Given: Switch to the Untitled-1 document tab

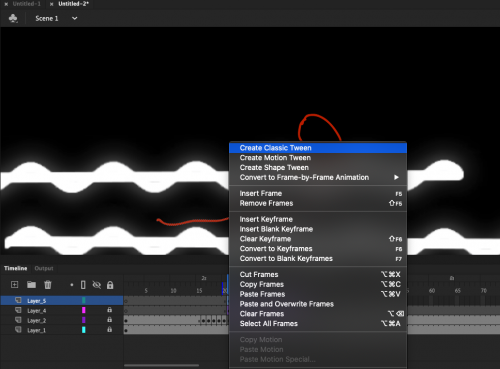Looking at the screenshot, I should click(27, 4).
